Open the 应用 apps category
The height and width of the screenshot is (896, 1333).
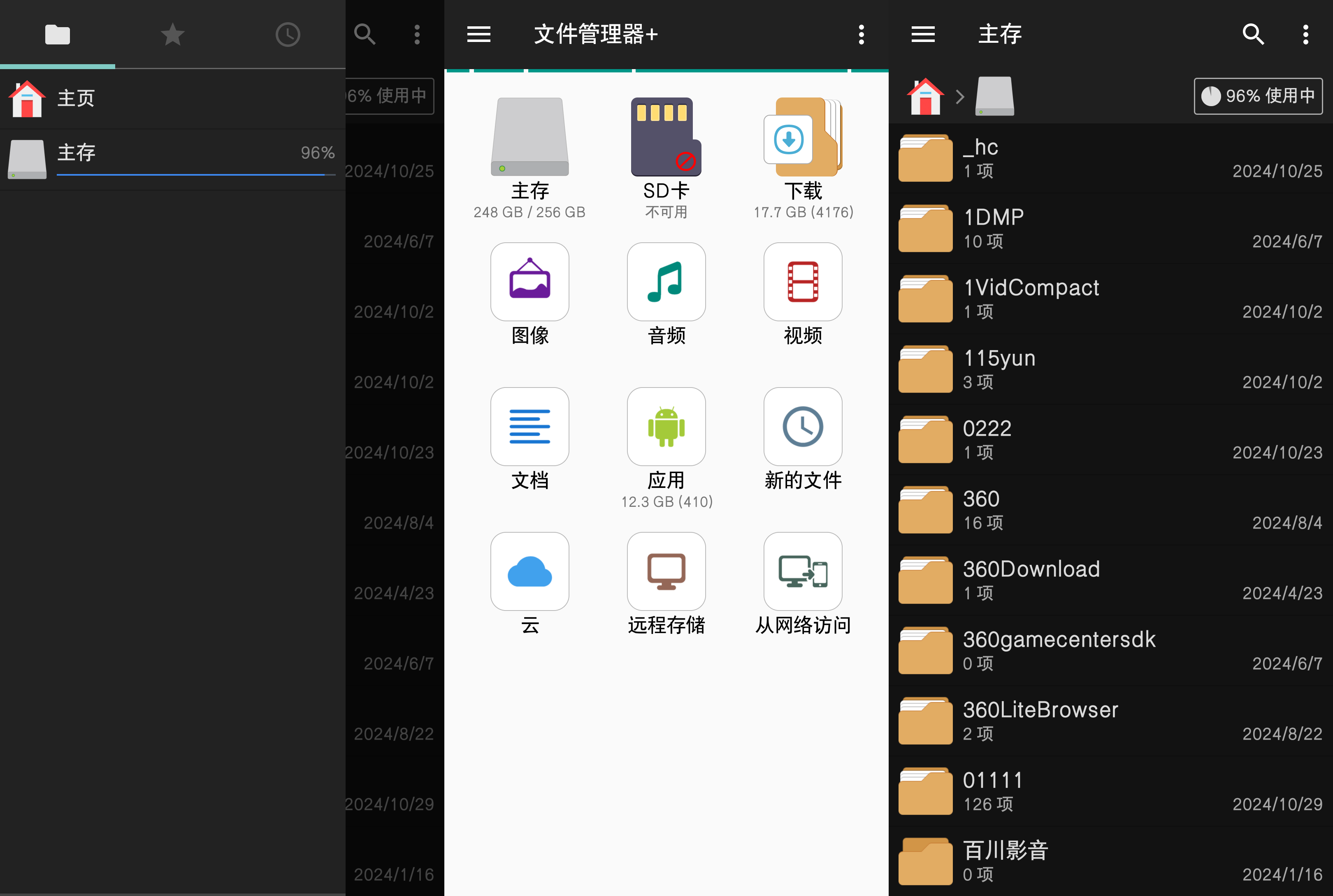click(666, 427)
